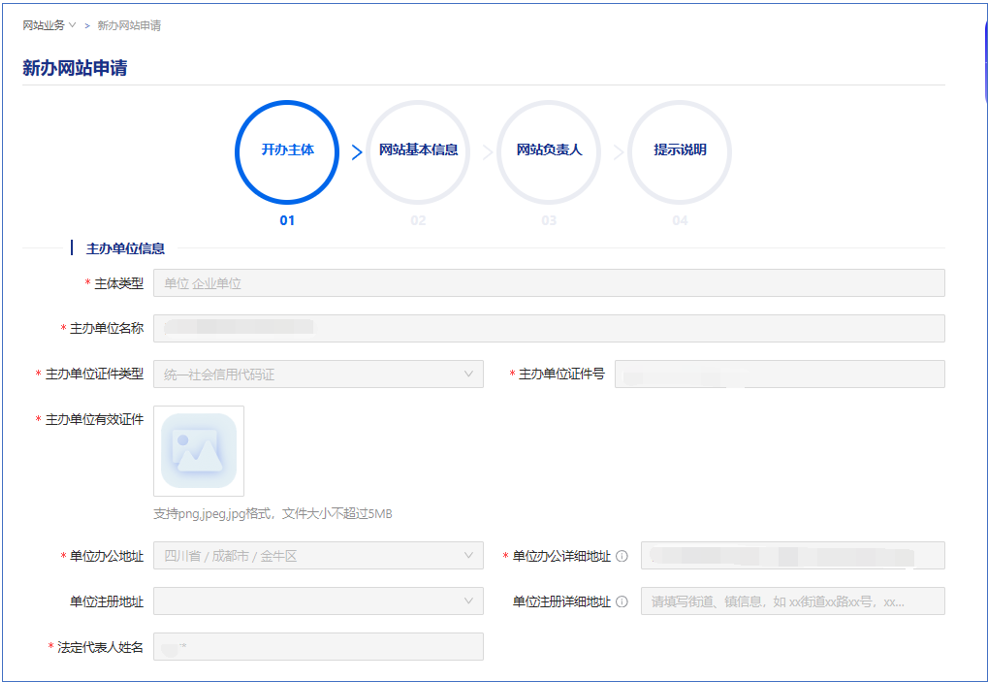991x686 pixels.
Task: Click into the 单位注册详细地址 input field
Action: coord(792,601)
